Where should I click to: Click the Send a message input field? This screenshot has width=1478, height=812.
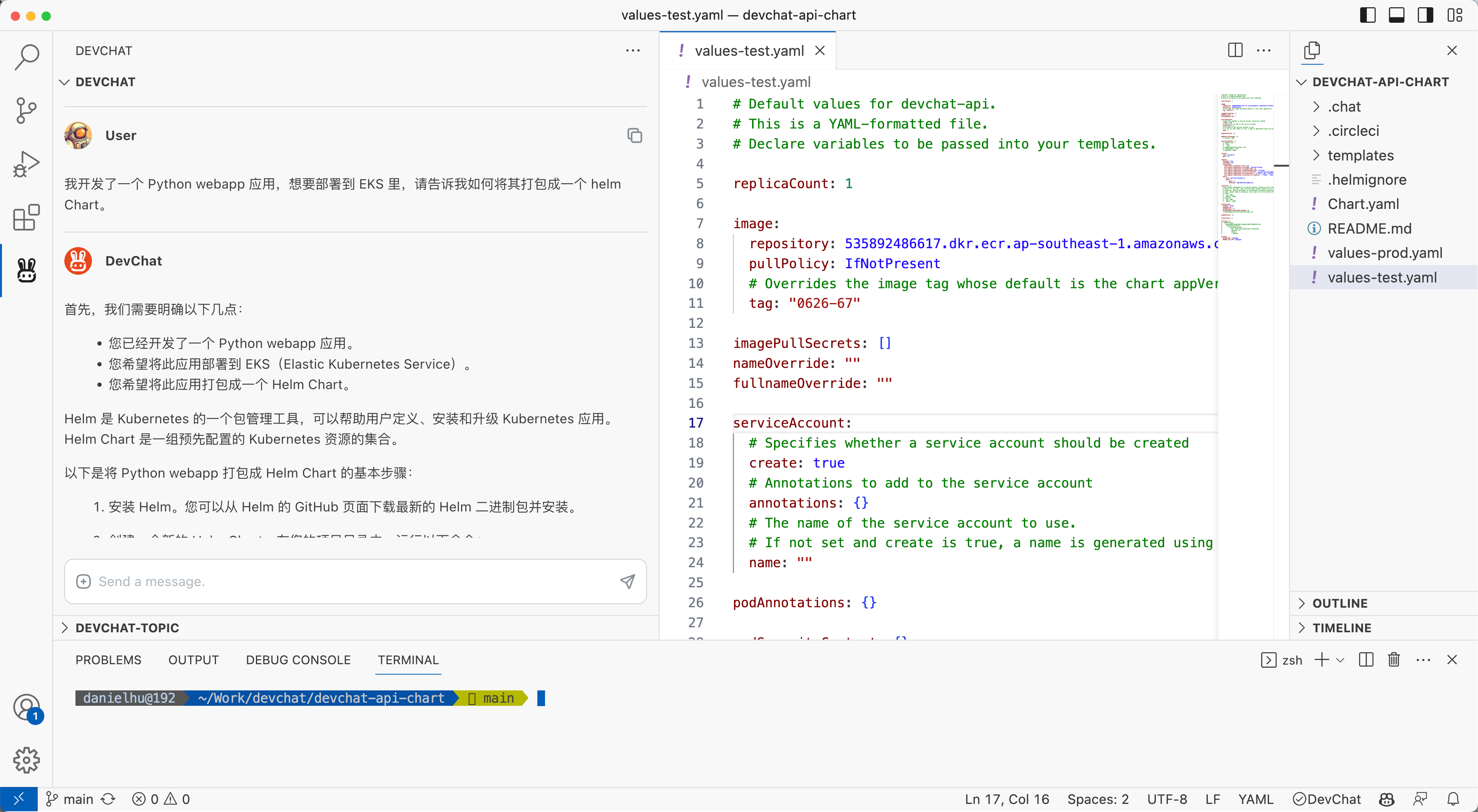(350, 581)
